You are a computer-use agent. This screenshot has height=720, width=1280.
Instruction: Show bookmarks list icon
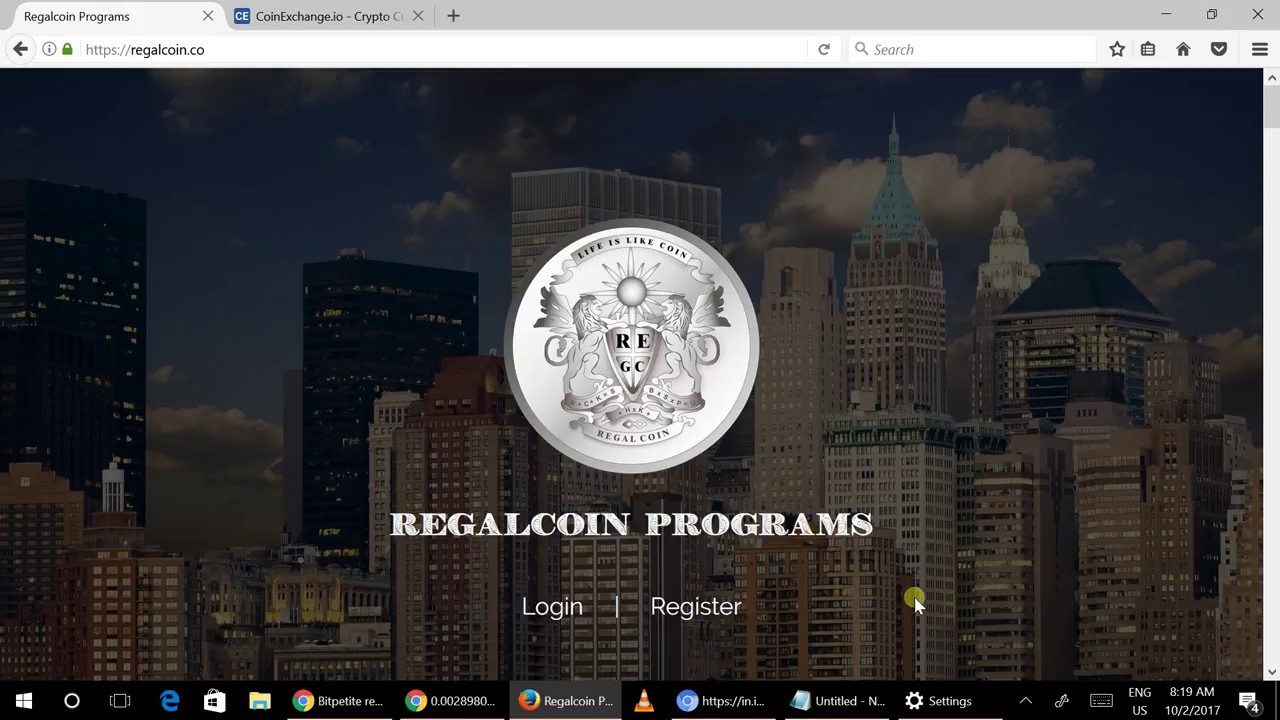(x=1148, y=49)
